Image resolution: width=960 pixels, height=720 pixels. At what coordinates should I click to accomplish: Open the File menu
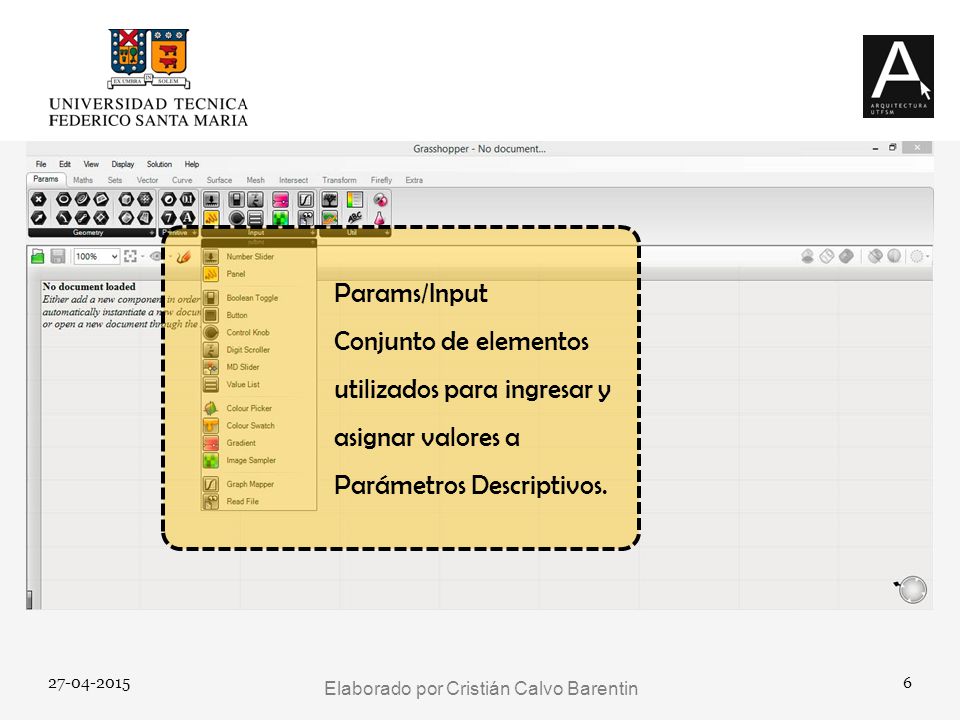41,164
